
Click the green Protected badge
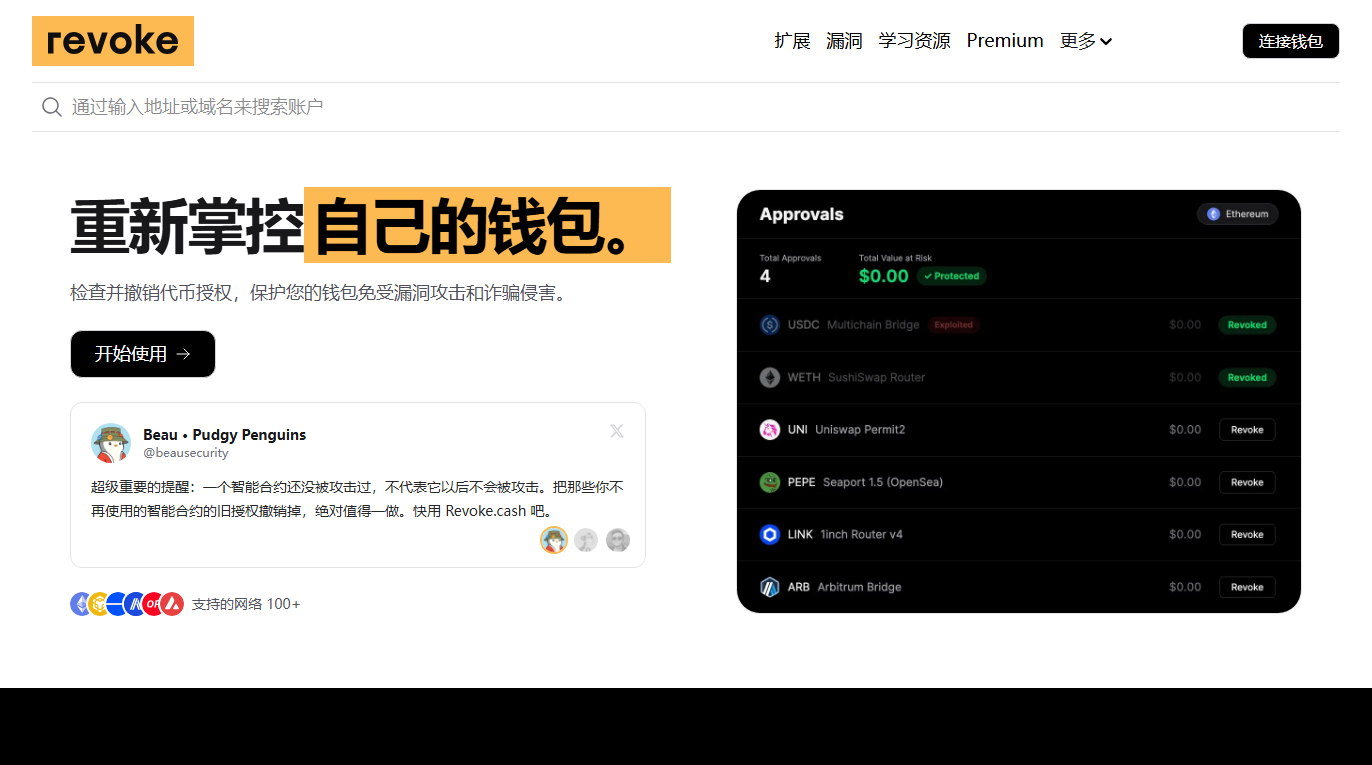[x=952, y=276]
